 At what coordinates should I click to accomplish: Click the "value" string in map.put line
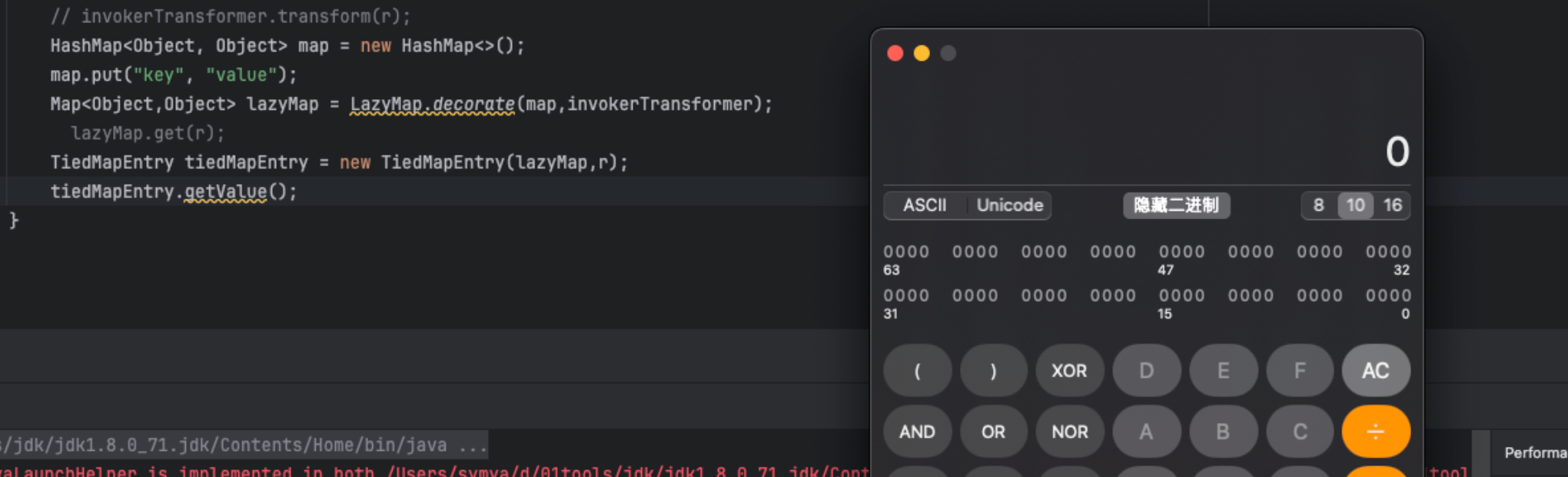pos(241,75)
